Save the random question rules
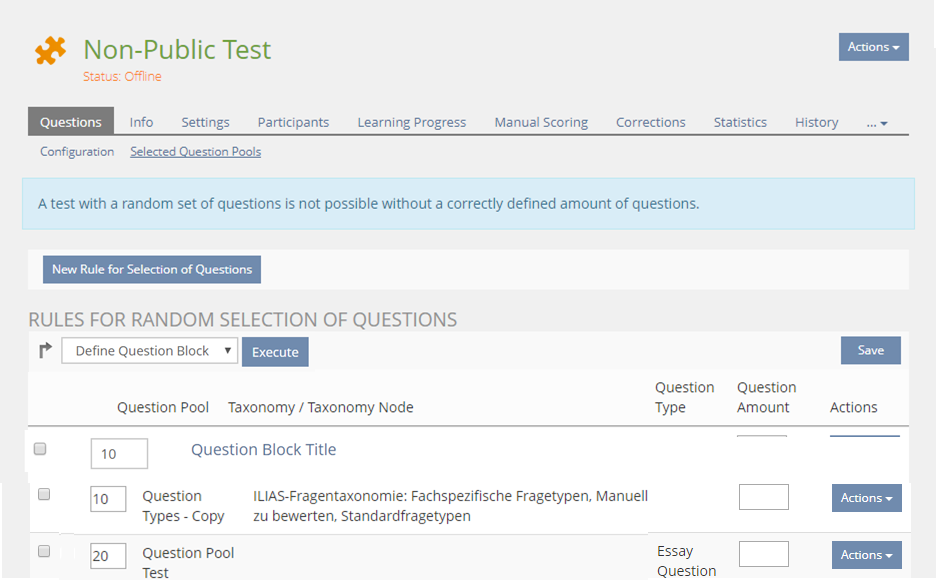This screenshot has width=936, height=580. [870, 350]
